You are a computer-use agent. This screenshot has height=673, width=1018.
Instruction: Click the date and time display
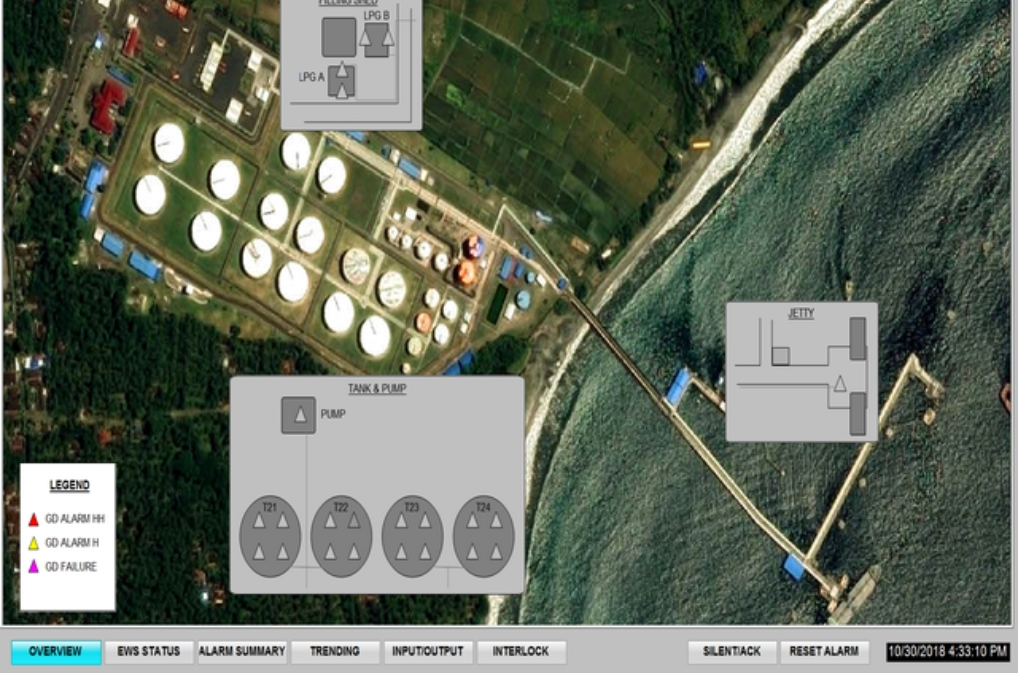coord(947,652)
